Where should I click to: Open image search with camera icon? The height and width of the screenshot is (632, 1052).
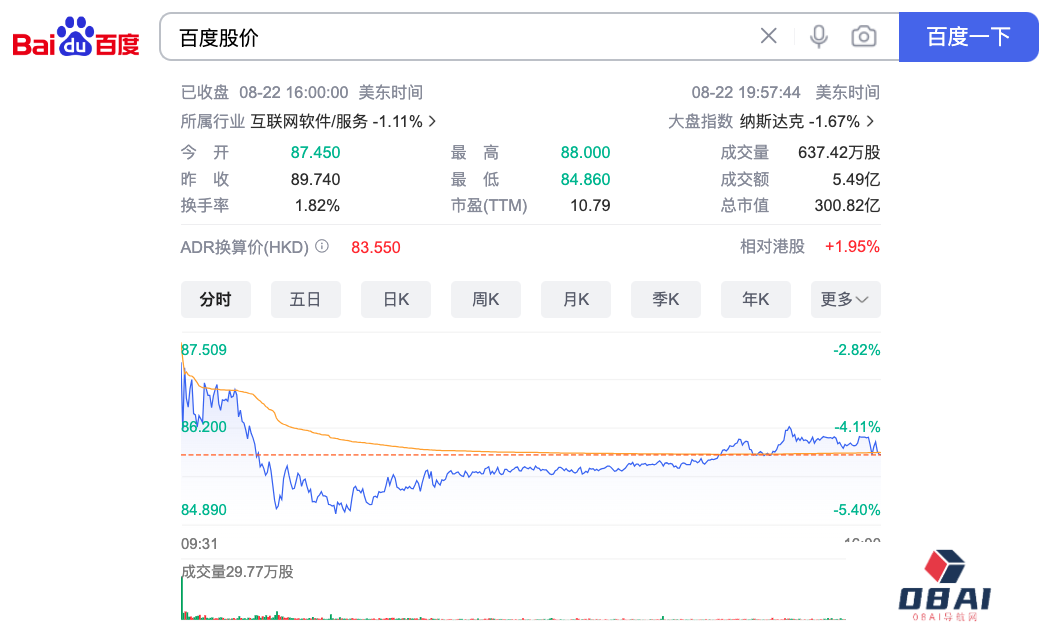pyautogui.click(x=863, y=37)
